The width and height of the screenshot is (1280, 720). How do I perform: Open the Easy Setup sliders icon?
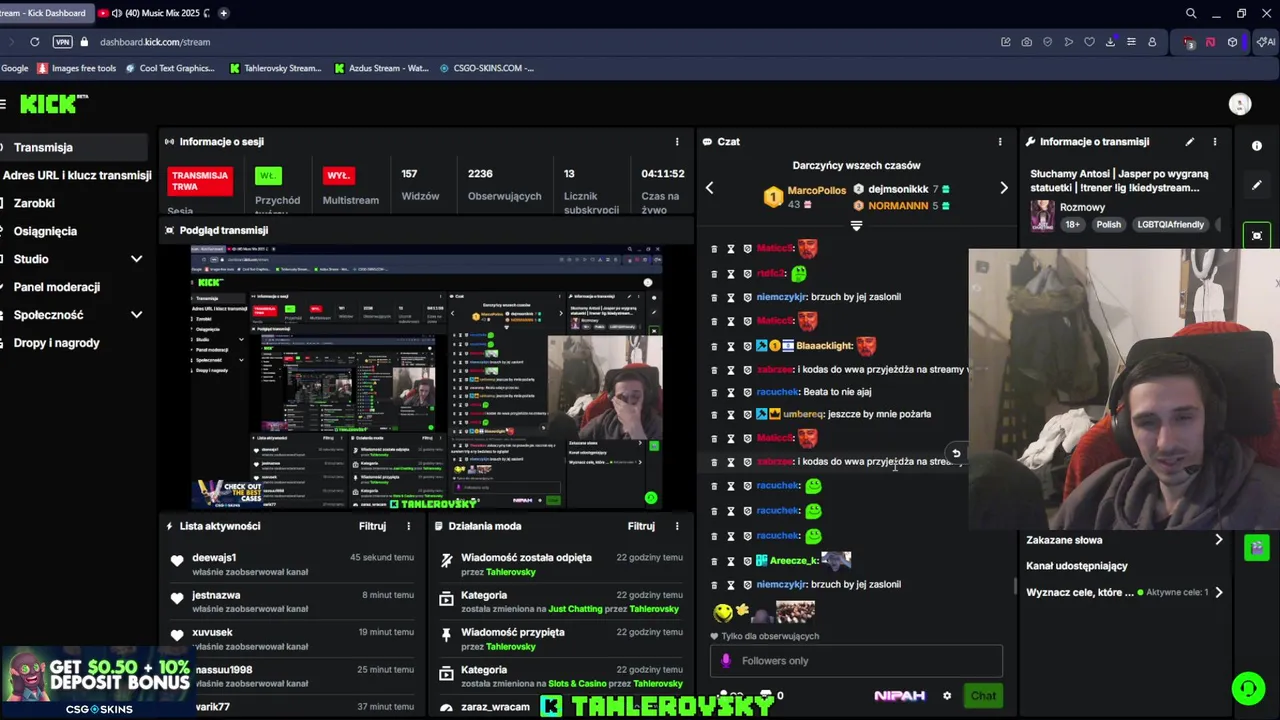click(1131, 42)
